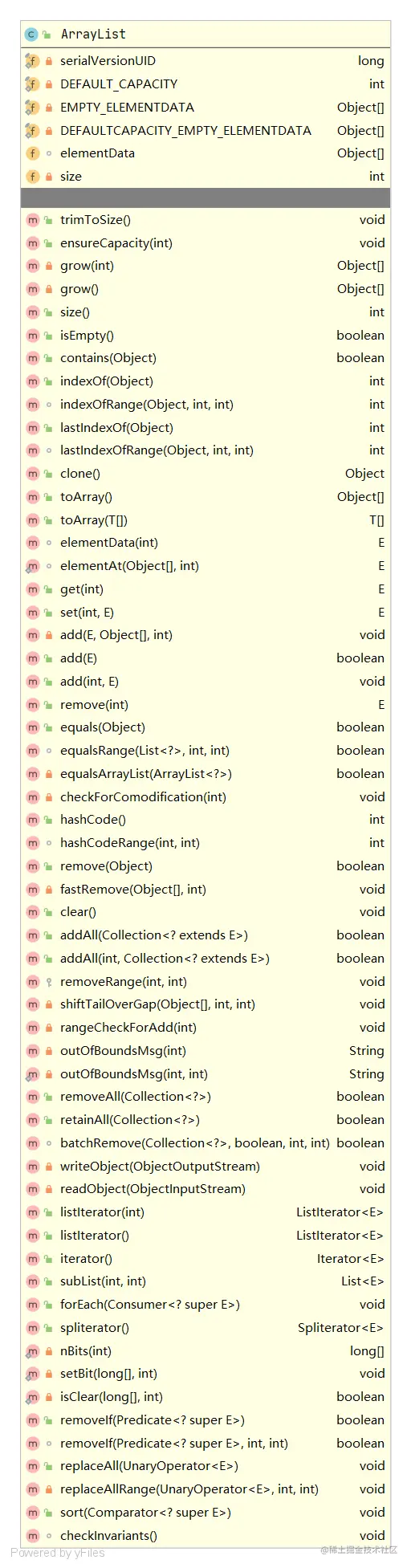Select batchRemove(Collection<?>, boolean, int, int) method

pyautogui.click(x=195, y=1143)
